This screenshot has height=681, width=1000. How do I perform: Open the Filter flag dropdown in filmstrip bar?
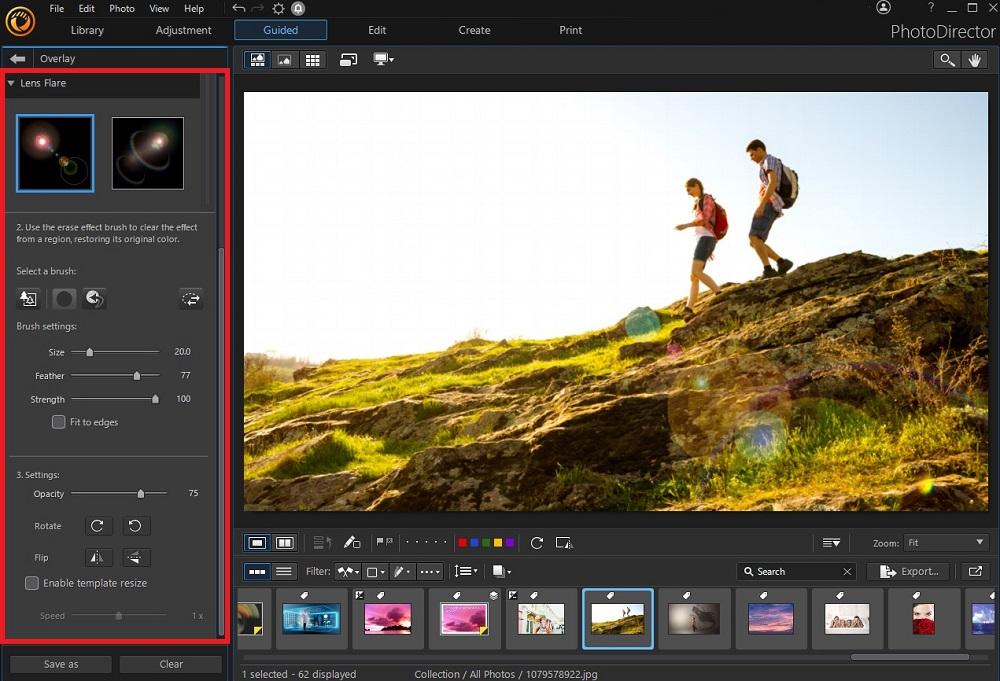(x=347, y=571)
